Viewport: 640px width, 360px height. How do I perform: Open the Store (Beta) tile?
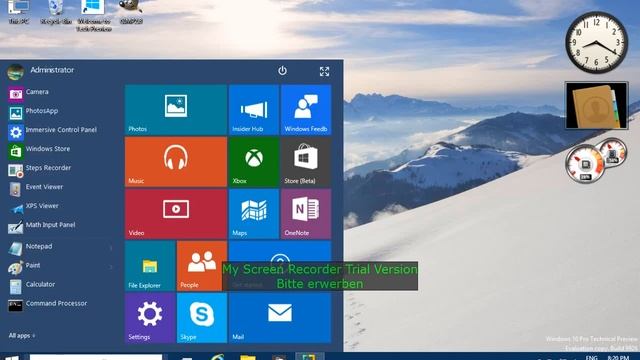click(x=306, y=162)
